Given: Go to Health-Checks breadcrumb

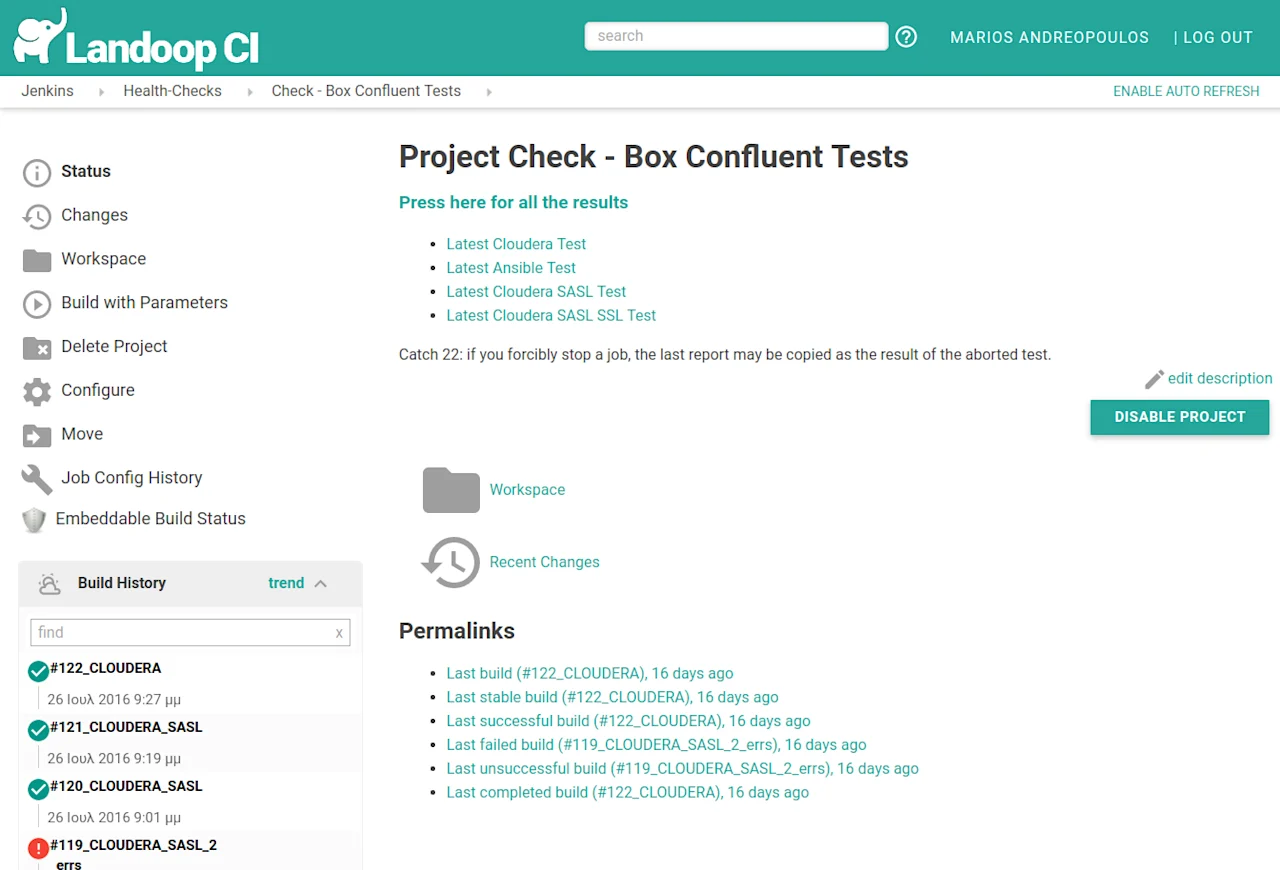Looking at the screenshot, I should click(x=172, y=91).
